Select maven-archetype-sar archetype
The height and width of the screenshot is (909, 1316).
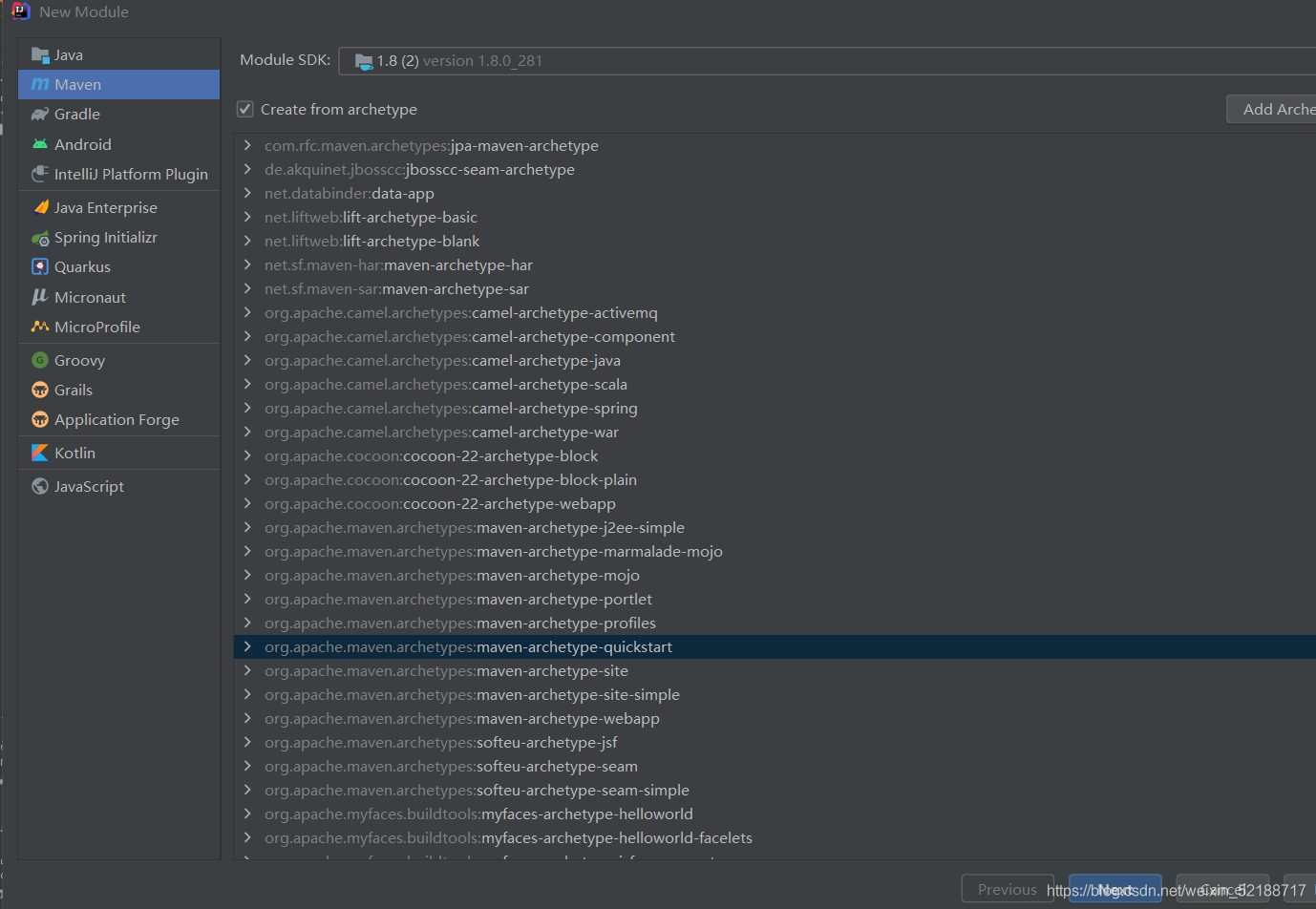(775, 288)
